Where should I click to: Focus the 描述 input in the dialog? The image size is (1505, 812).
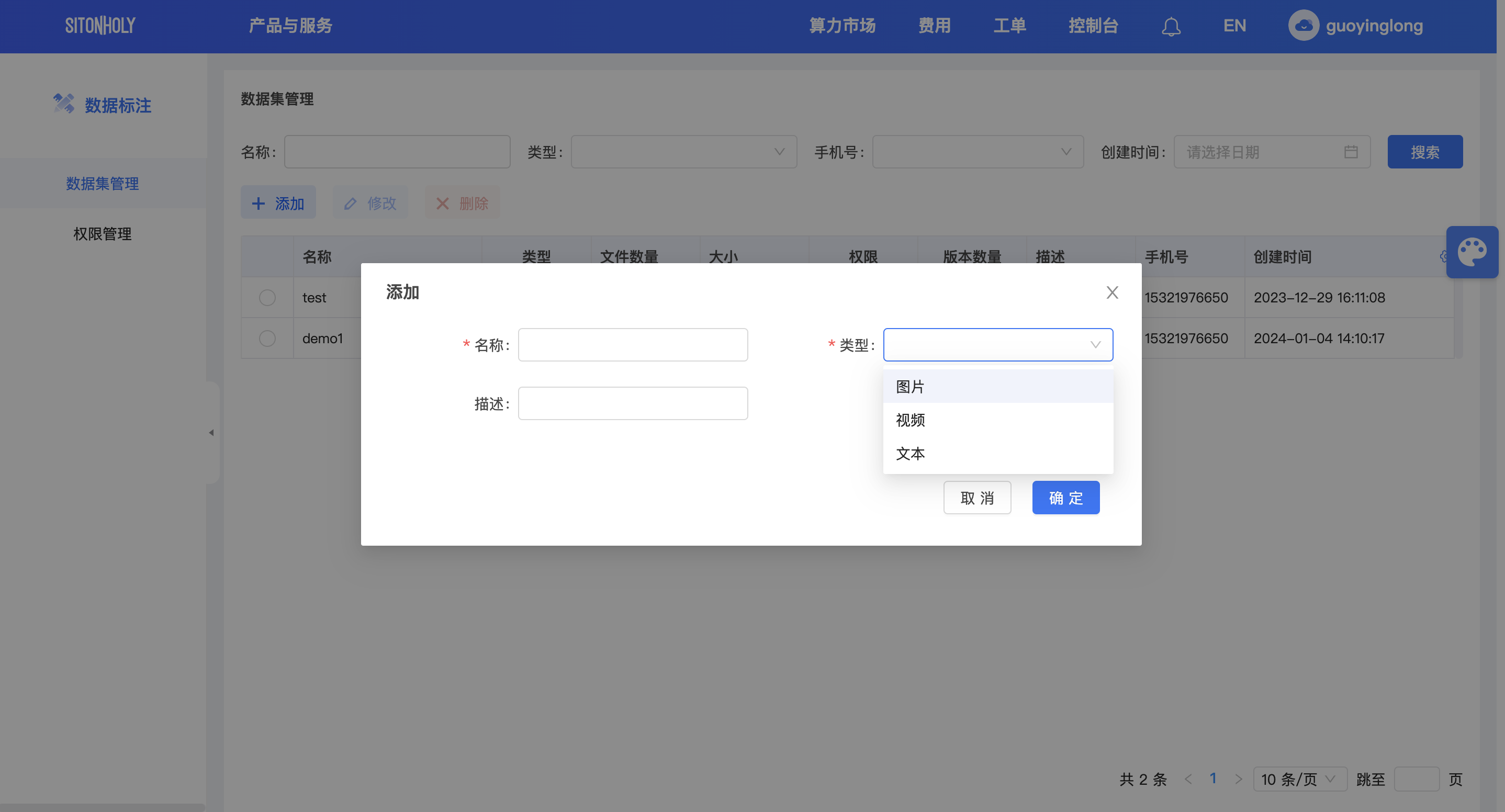pyautogui.click(x=633, y=403)
